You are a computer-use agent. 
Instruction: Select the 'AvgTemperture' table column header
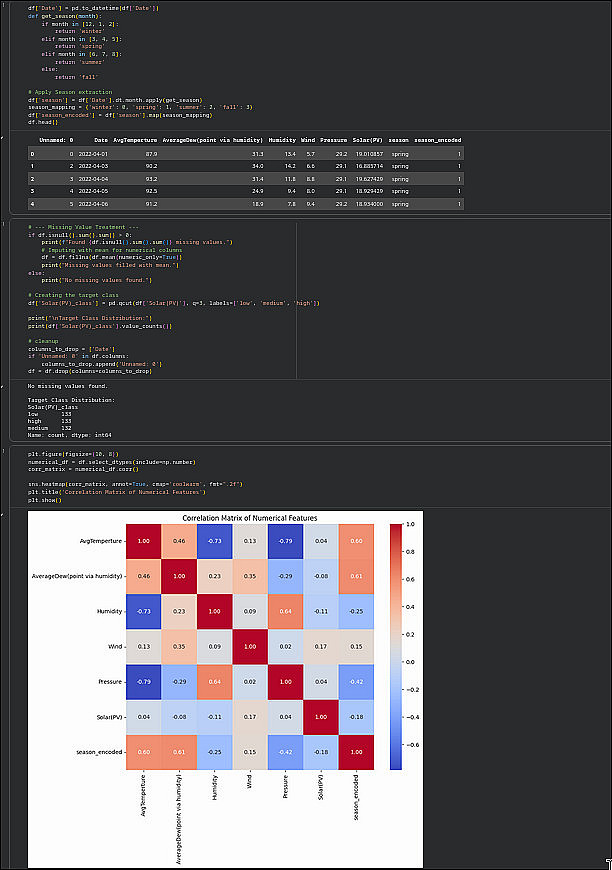point(135,140)
